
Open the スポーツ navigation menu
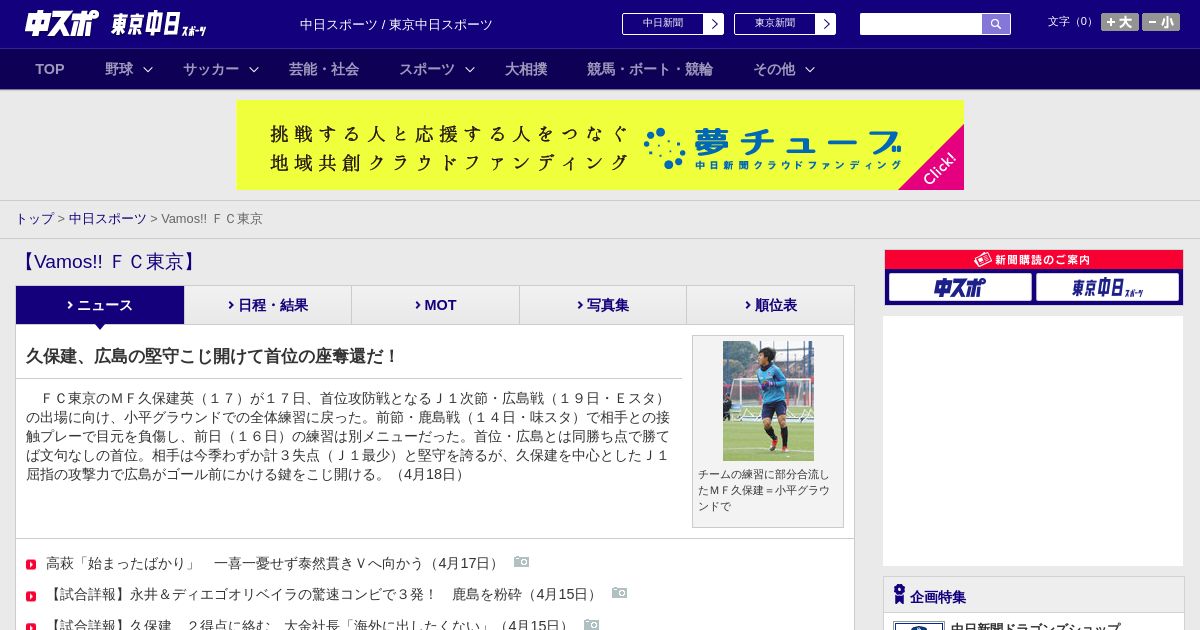coord(427,69)
